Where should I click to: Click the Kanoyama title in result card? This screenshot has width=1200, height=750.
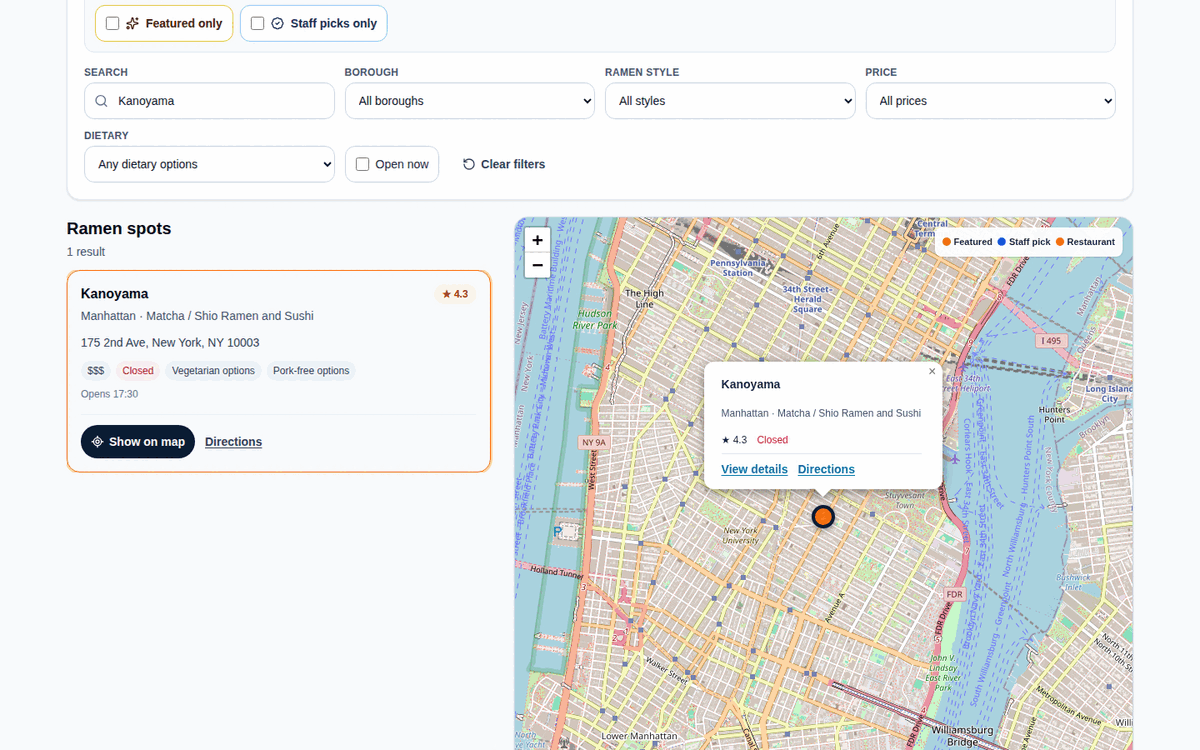(114, 294)
